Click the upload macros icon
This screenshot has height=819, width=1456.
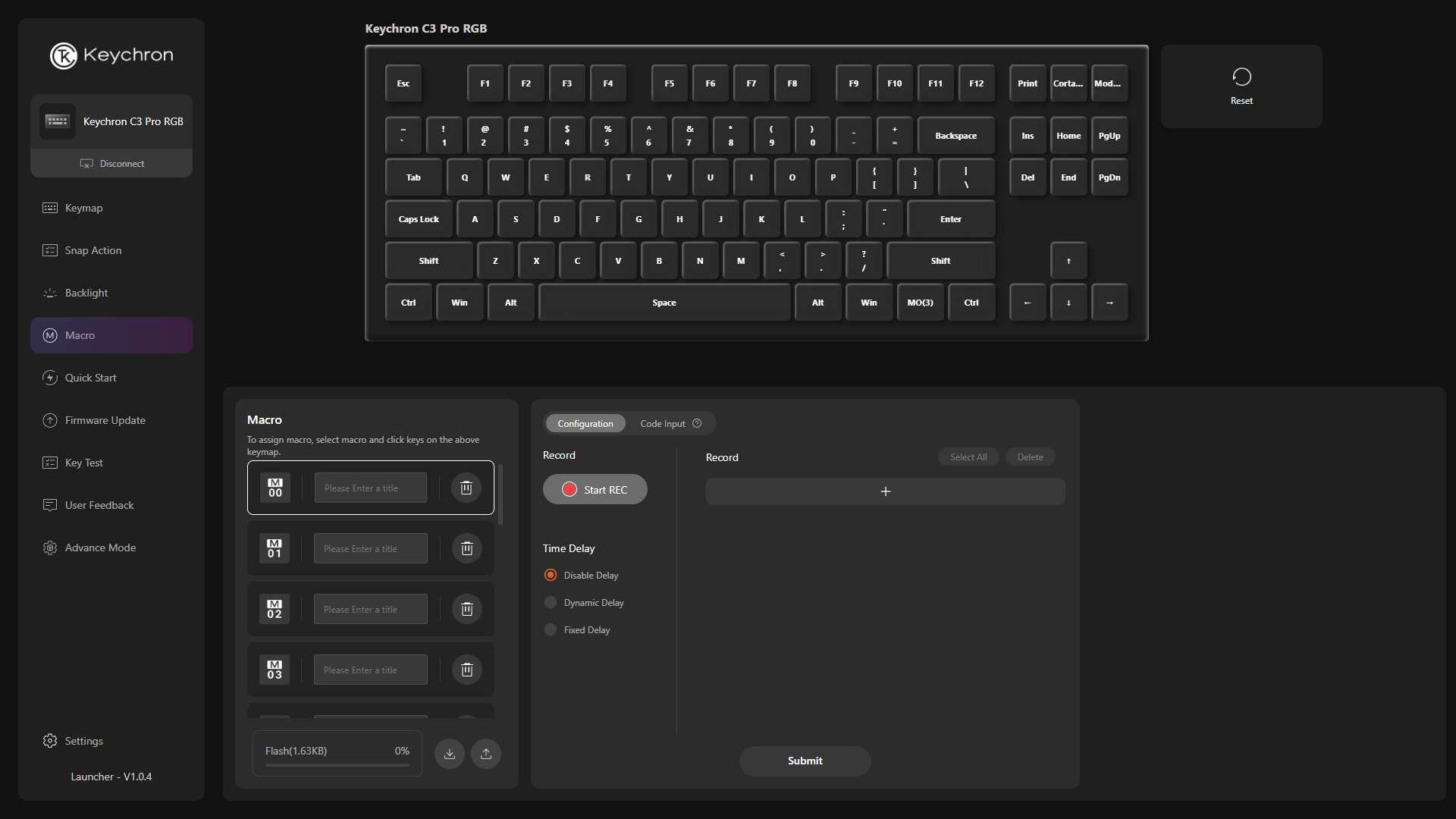486,754
